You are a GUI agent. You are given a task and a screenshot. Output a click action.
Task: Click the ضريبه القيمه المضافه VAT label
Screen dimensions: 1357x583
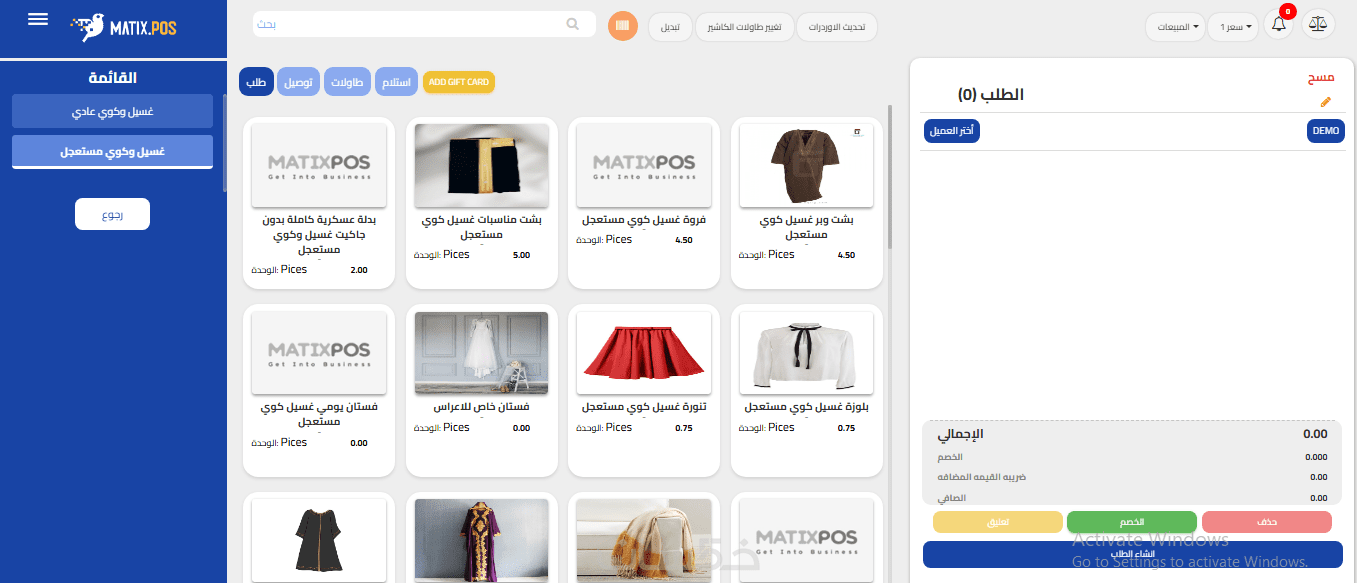point(981,477)
